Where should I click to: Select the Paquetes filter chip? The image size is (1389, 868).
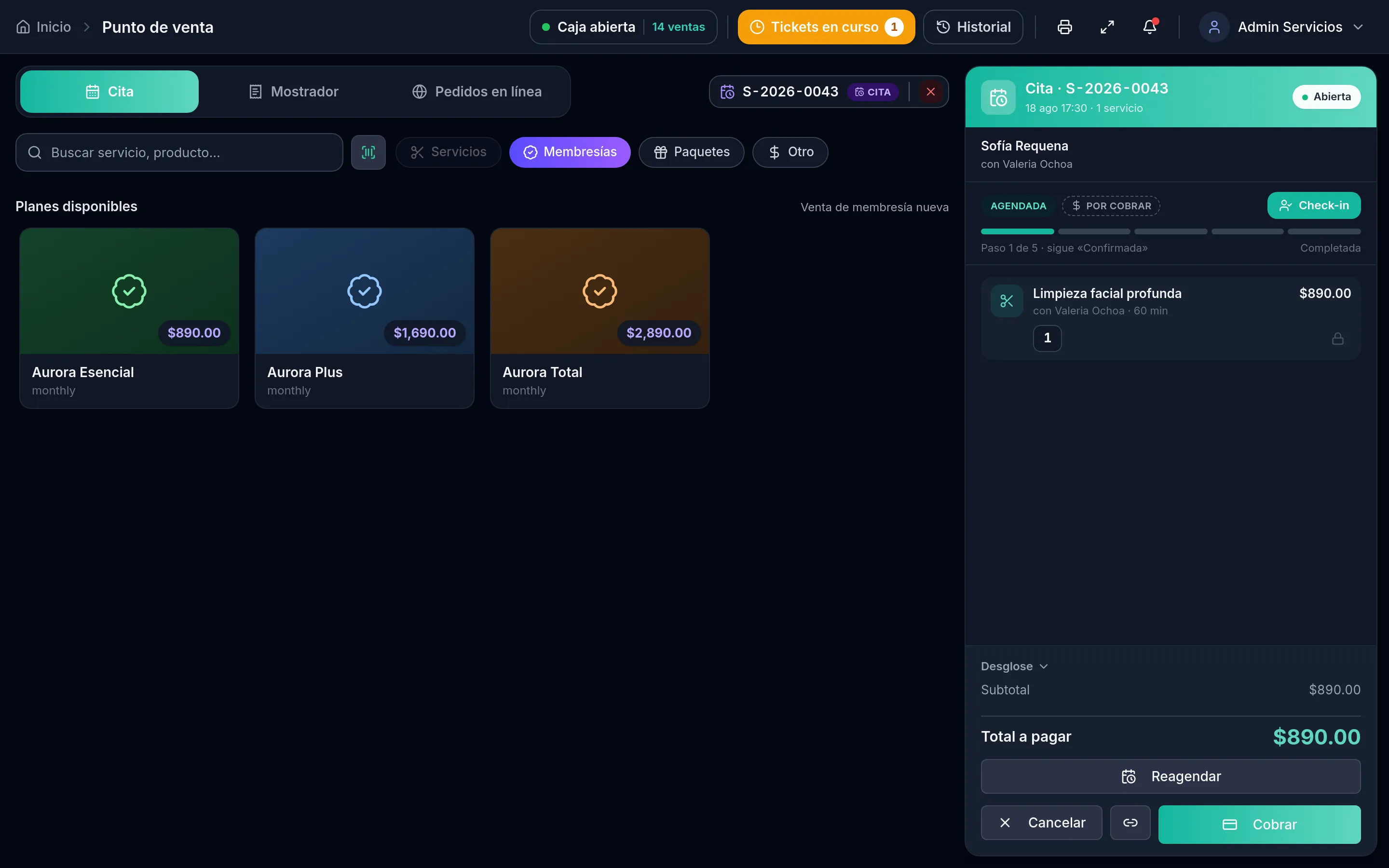point(691,152)
